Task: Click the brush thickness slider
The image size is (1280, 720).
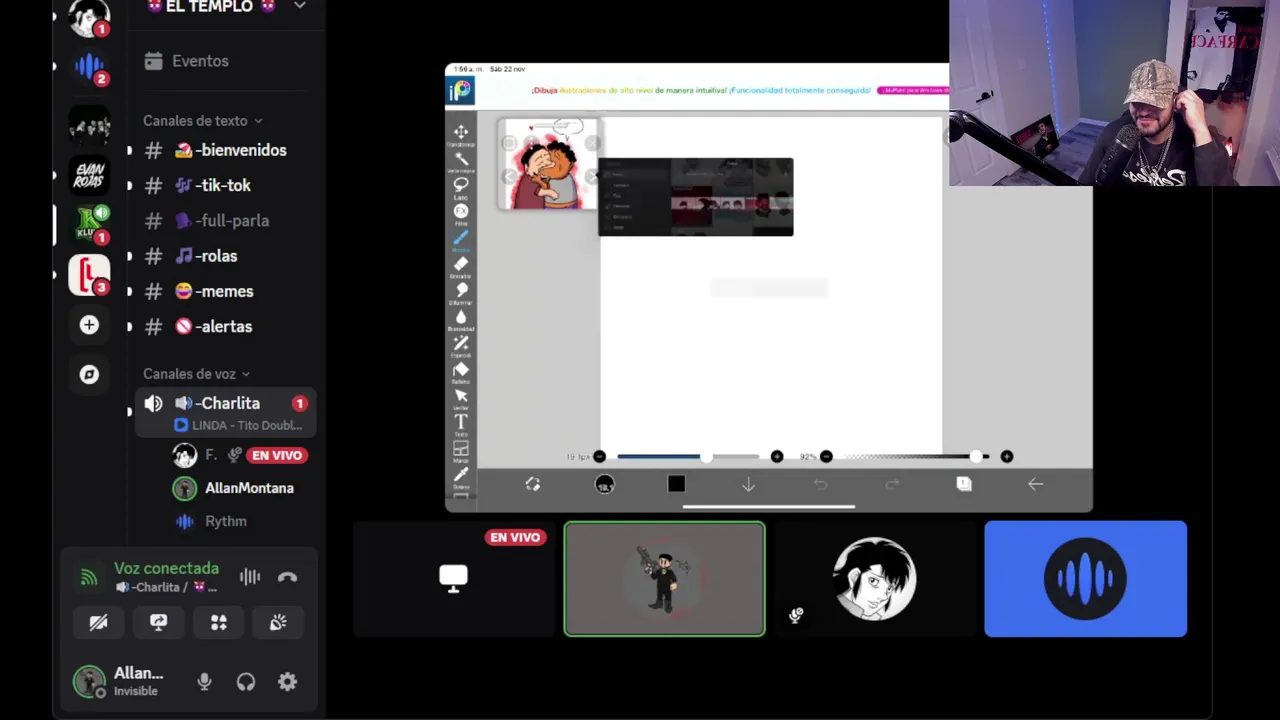Action: [x=688, y=457]
